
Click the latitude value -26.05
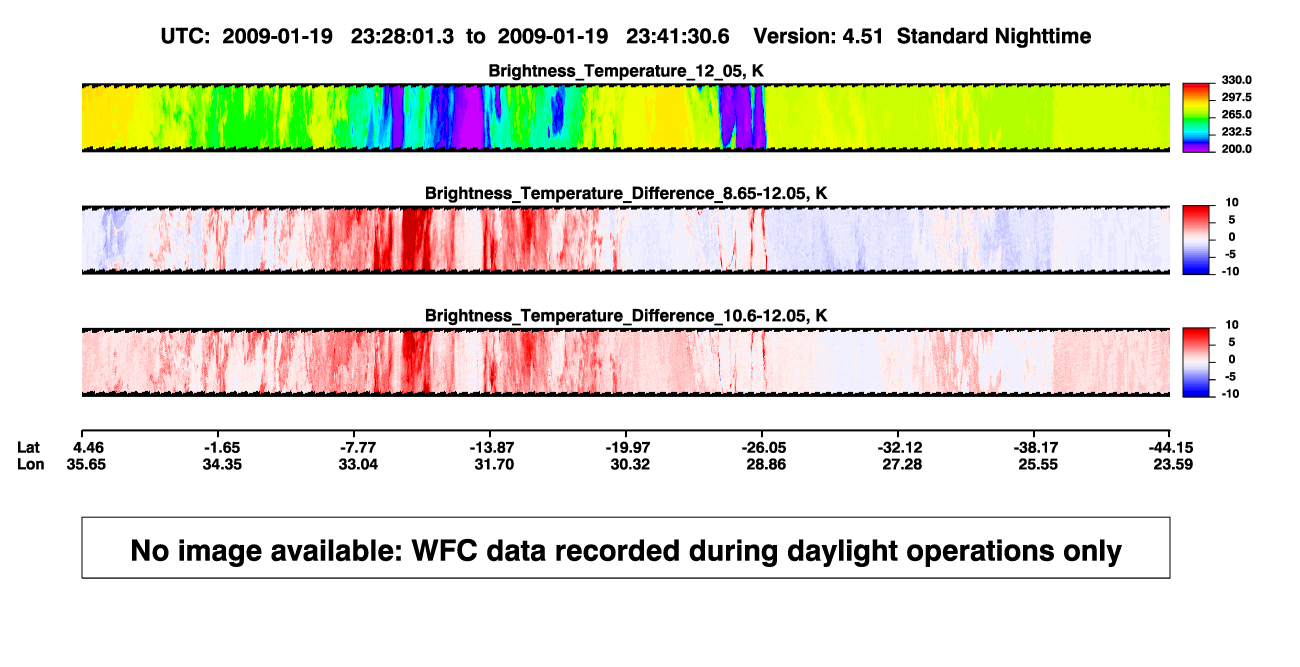coord(762,447)
